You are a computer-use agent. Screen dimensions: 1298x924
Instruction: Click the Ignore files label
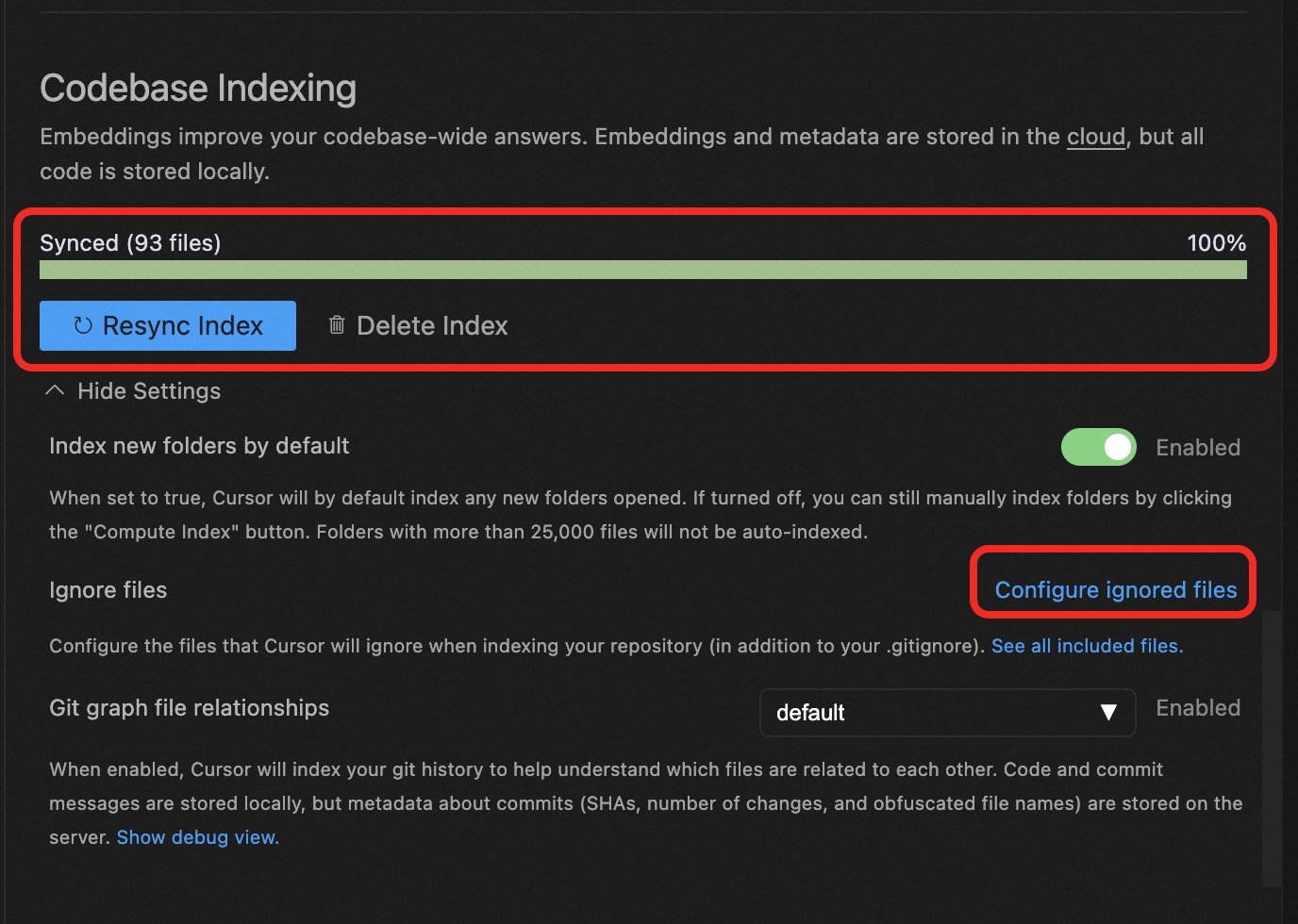108,590
